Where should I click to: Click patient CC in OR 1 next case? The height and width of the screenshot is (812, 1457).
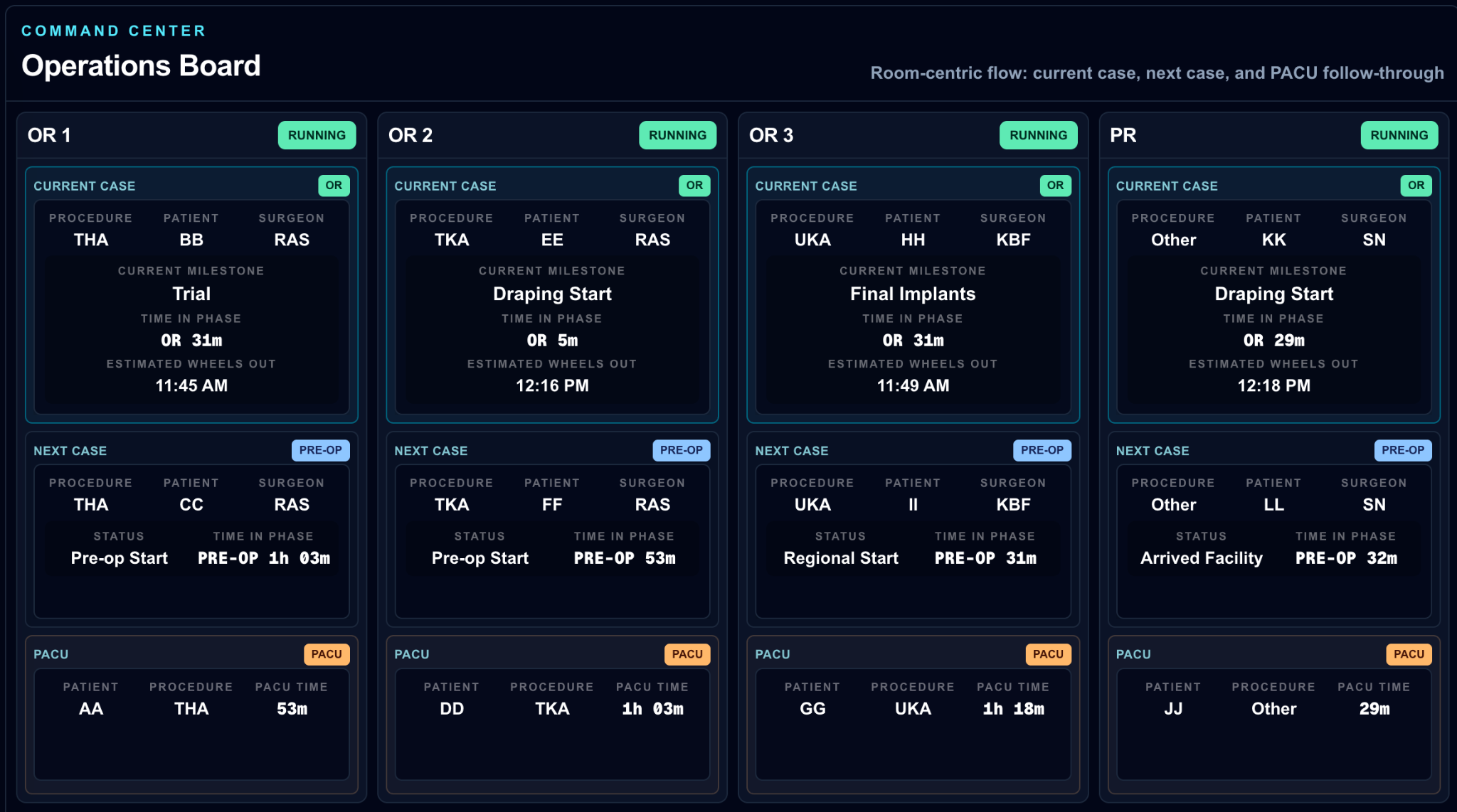191,504
